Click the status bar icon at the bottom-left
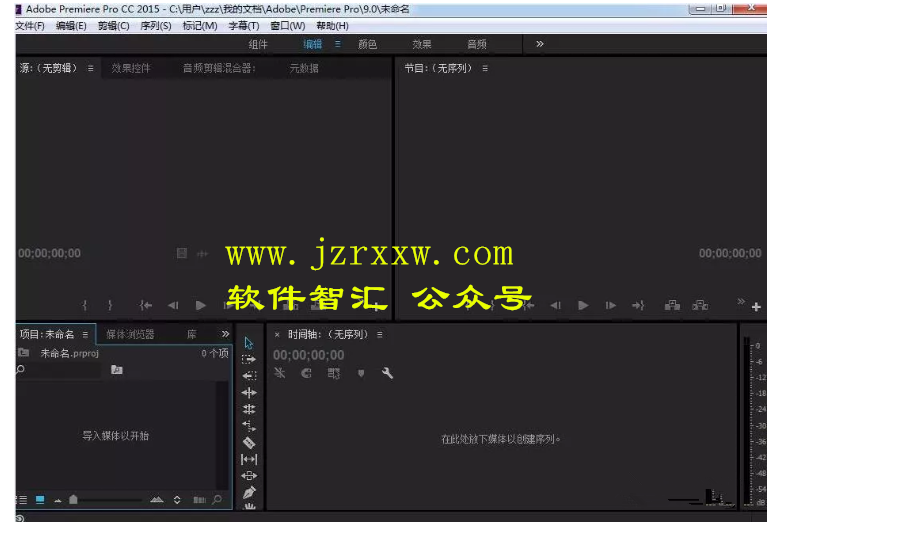Screen dimensions: 920x540 point(20,518)
